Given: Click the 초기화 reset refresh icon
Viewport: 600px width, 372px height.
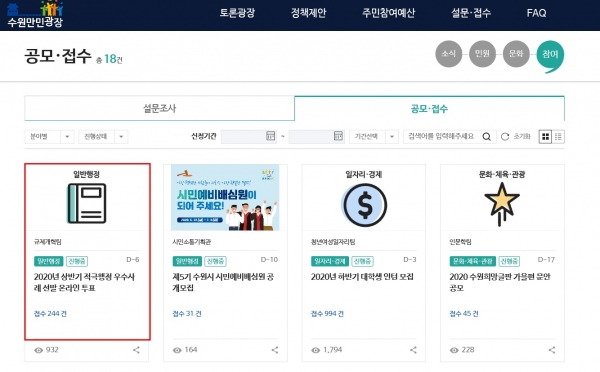Looking at the screenshot, I should 505,137.
